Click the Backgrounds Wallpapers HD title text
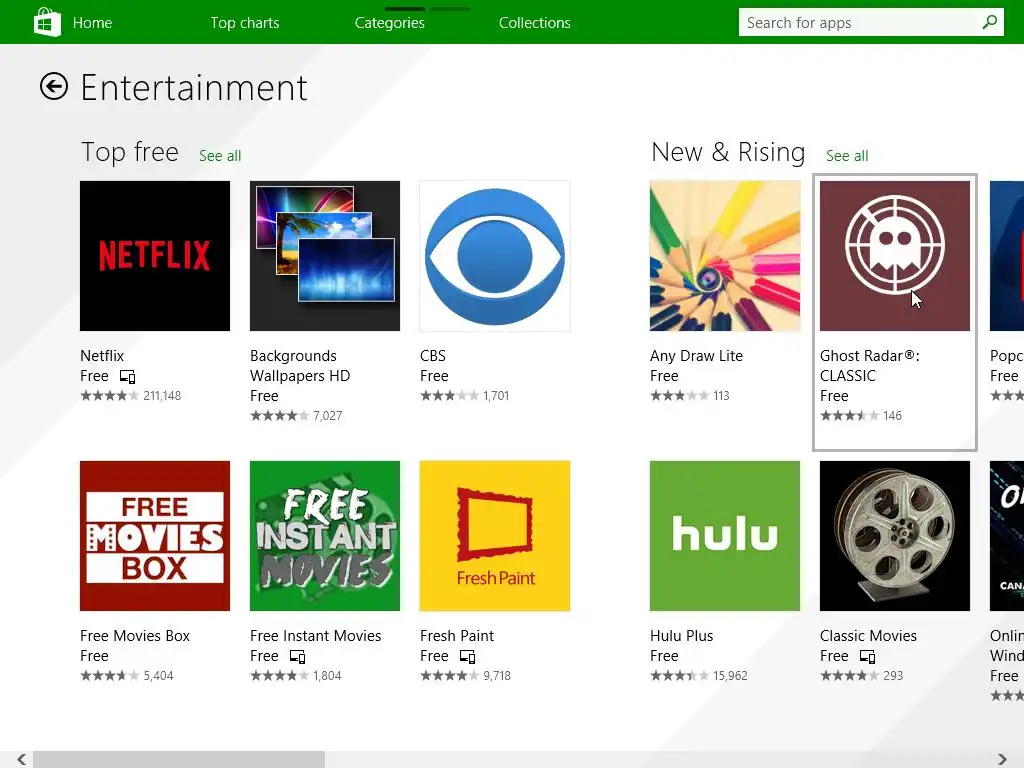Viewport: 1024px width, 768px height. [x=300, y=366]
